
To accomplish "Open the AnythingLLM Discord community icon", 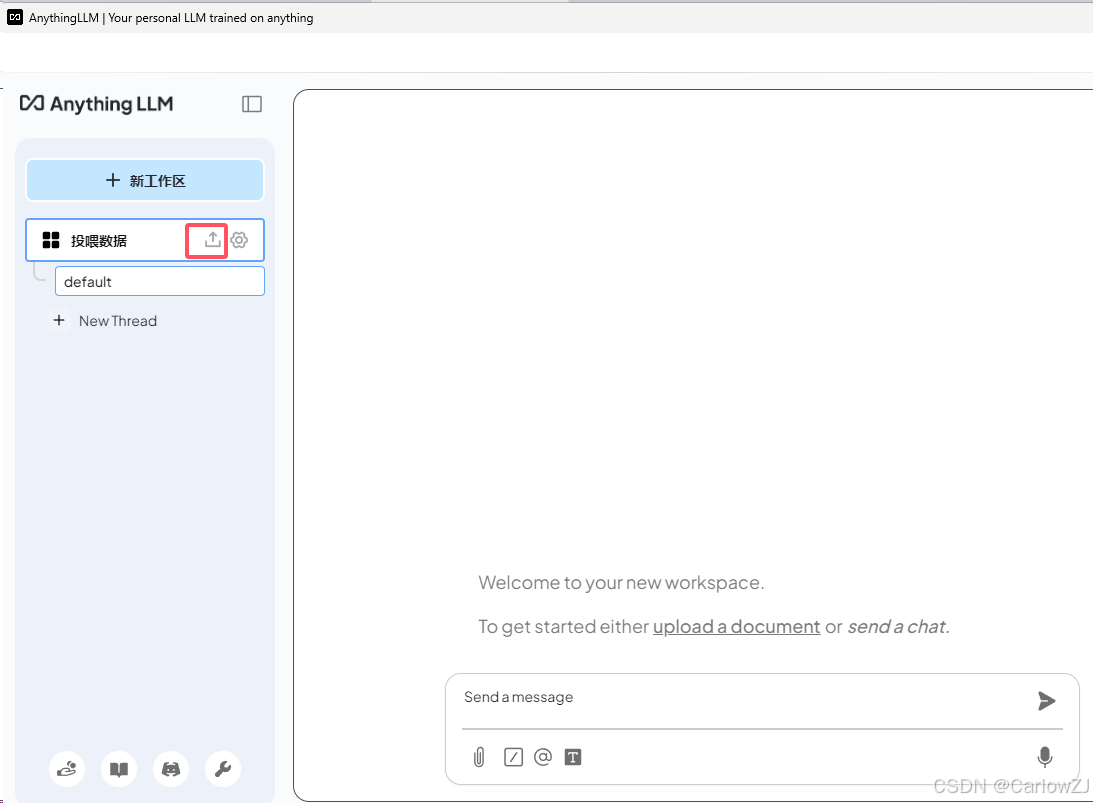I will tap(170, 769).
